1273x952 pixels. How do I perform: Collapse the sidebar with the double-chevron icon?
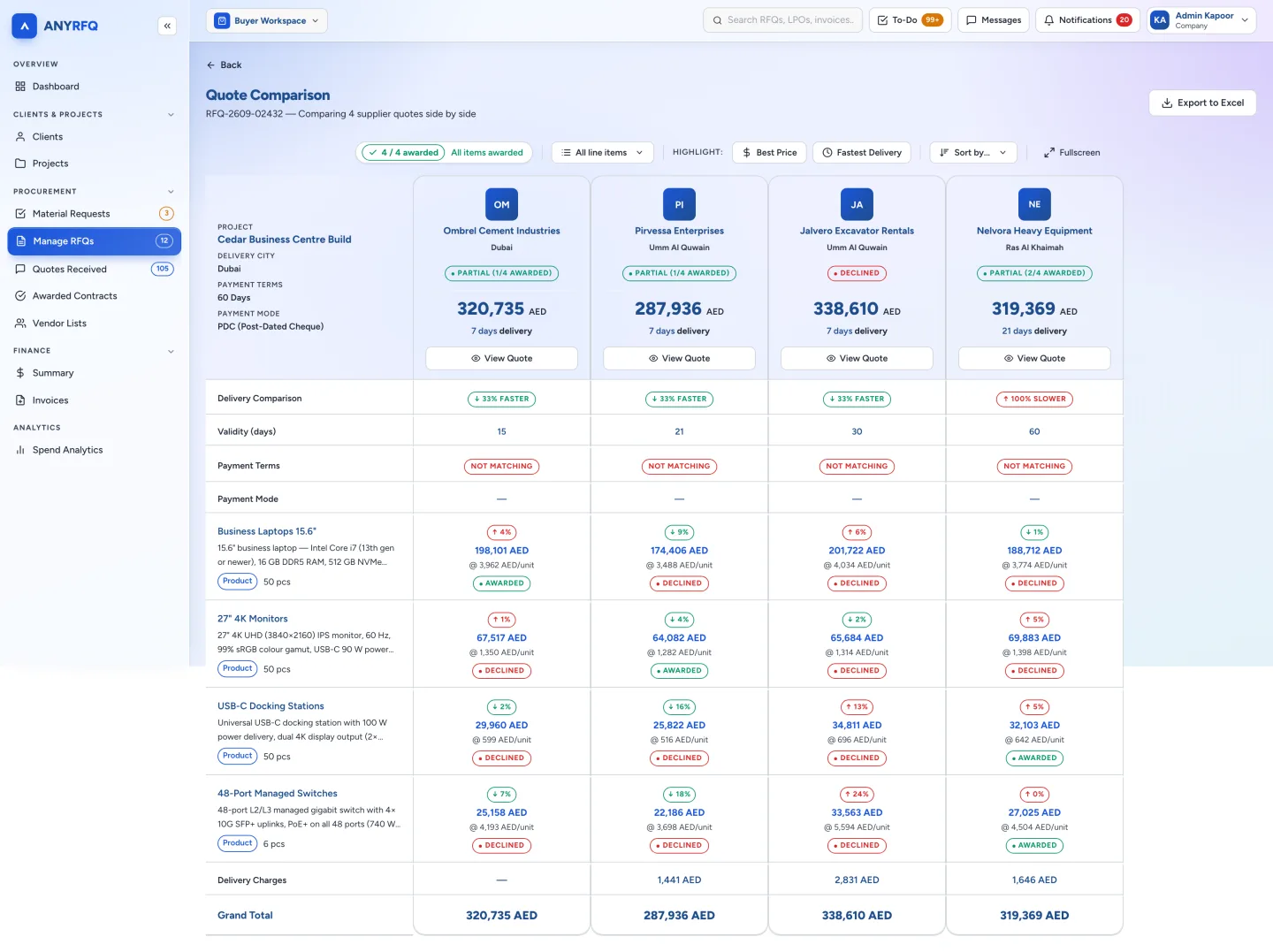tap(167, 26)
